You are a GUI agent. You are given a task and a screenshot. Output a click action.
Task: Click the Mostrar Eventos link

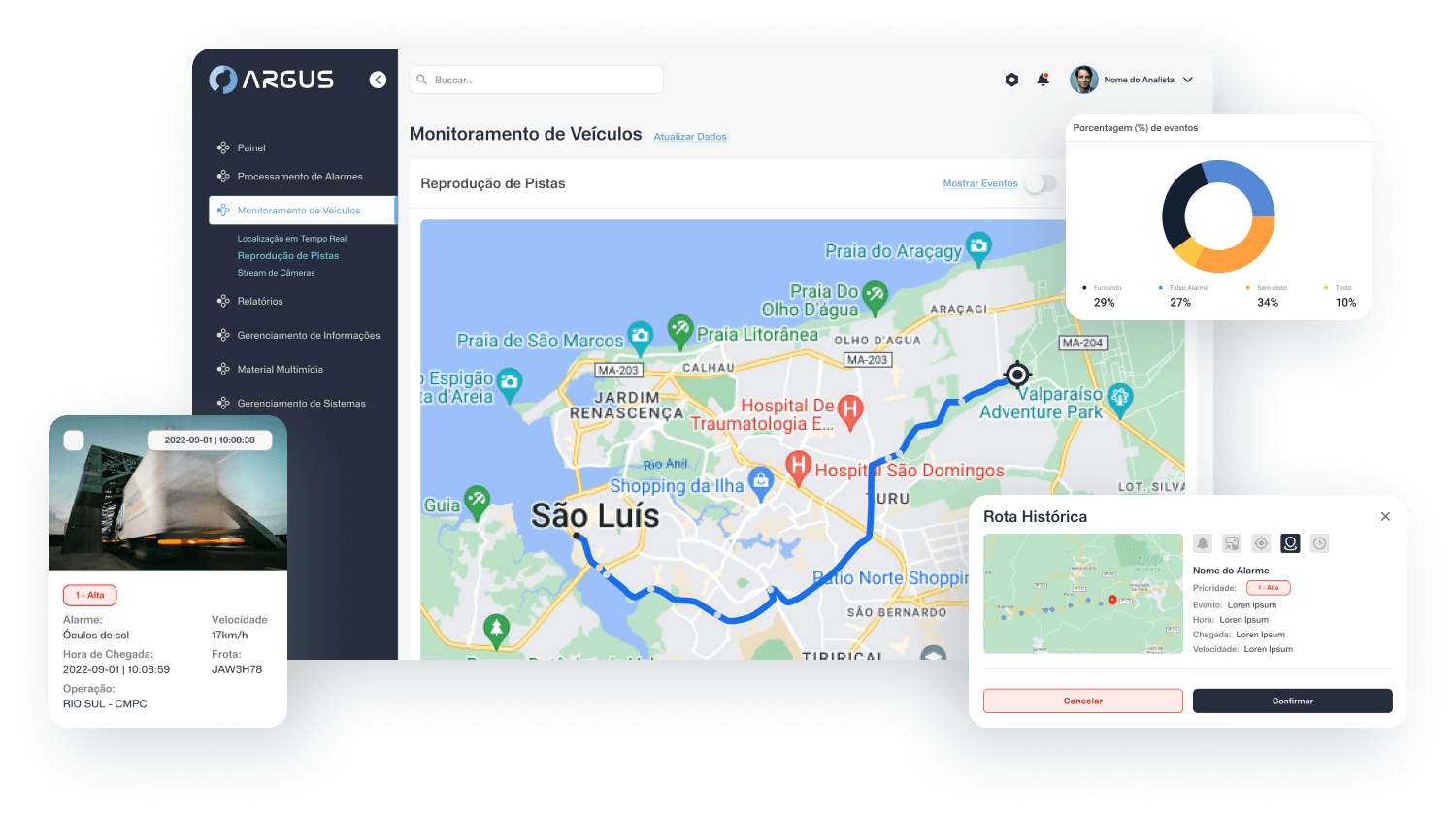pos(980,183)
